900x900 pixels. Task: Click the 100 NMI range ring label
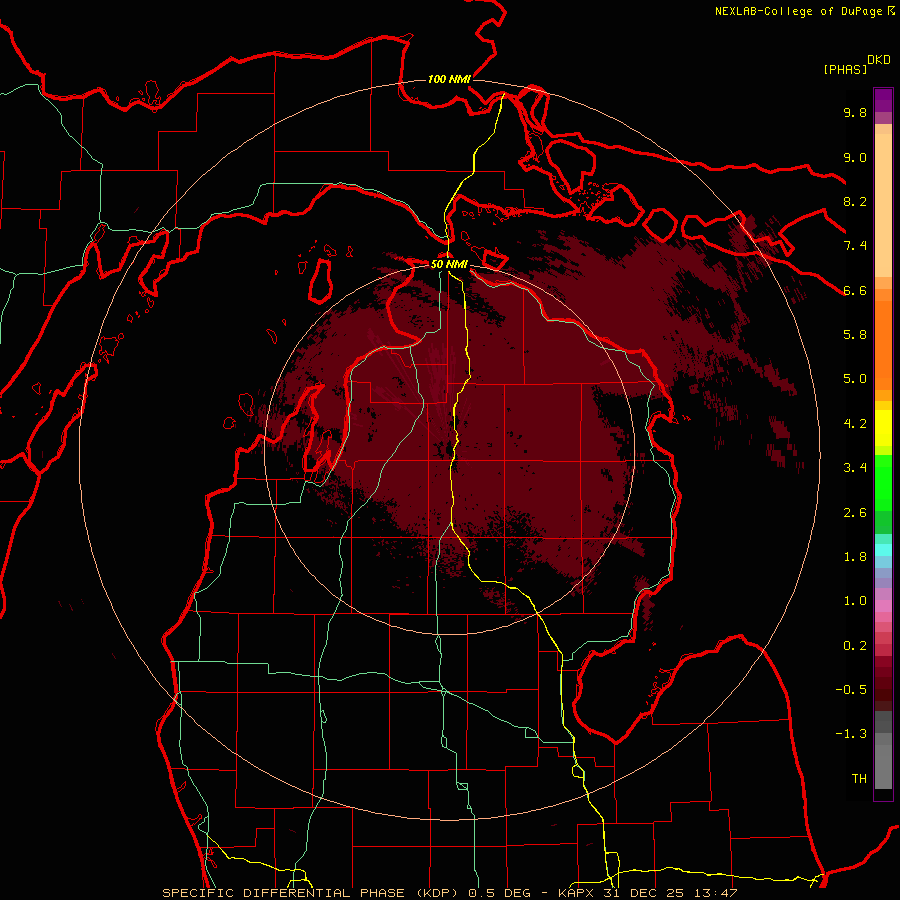pos(449,79)
